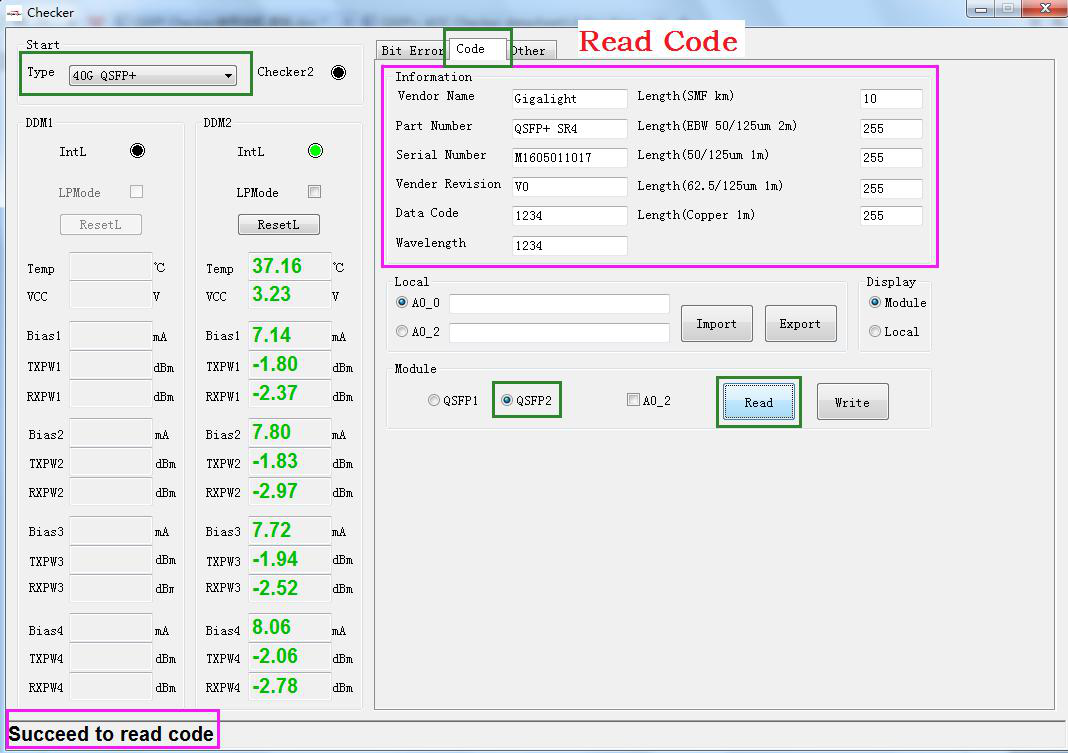Click the Read button

(x=759, y=402)
